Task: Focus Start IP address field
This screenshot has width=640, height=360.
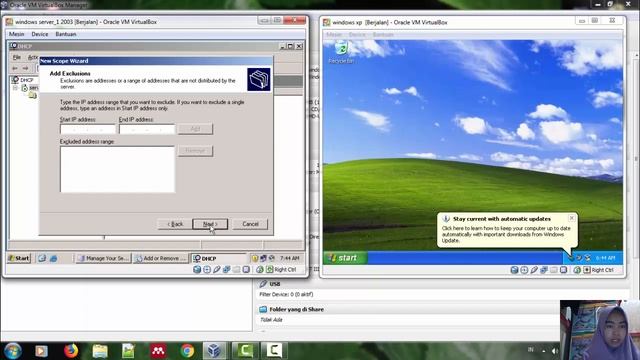Action: [x=88, y=129]
